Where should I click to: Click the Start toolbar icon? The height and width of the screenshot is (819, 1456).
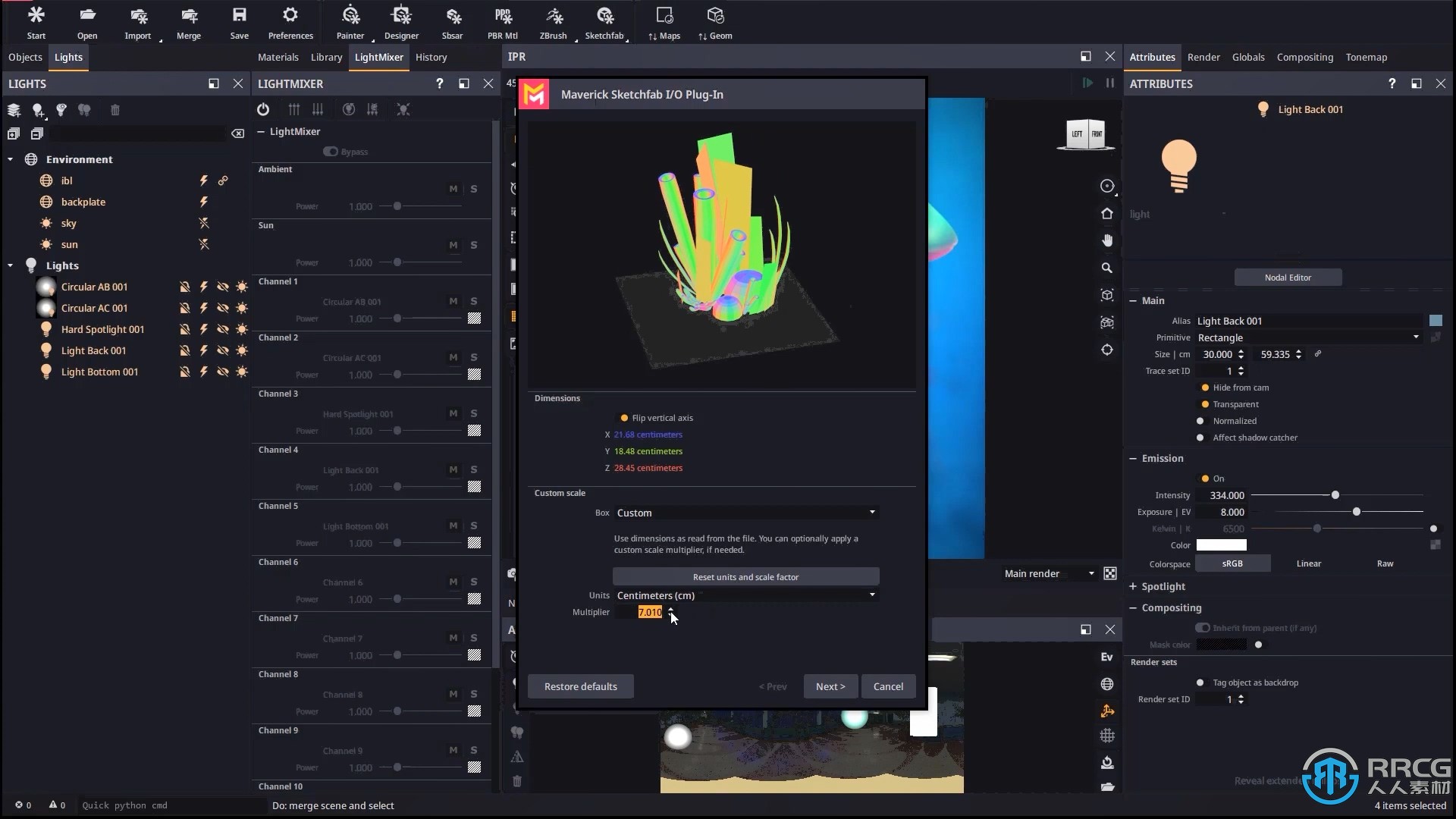[36, 23]
